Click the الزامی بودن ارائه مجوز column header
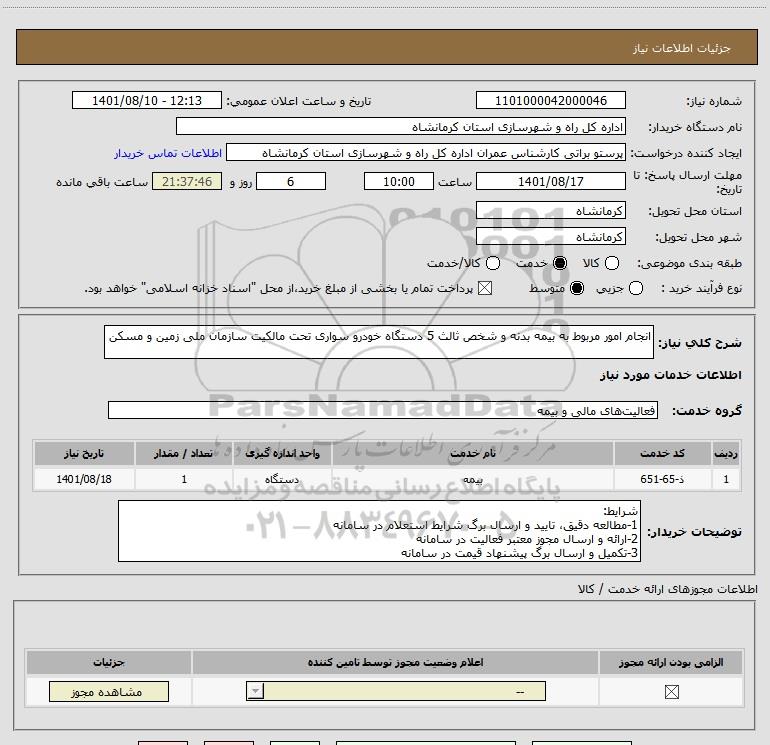Image resolution: width=770 pixels, height=745 pixels. point(671,662)
